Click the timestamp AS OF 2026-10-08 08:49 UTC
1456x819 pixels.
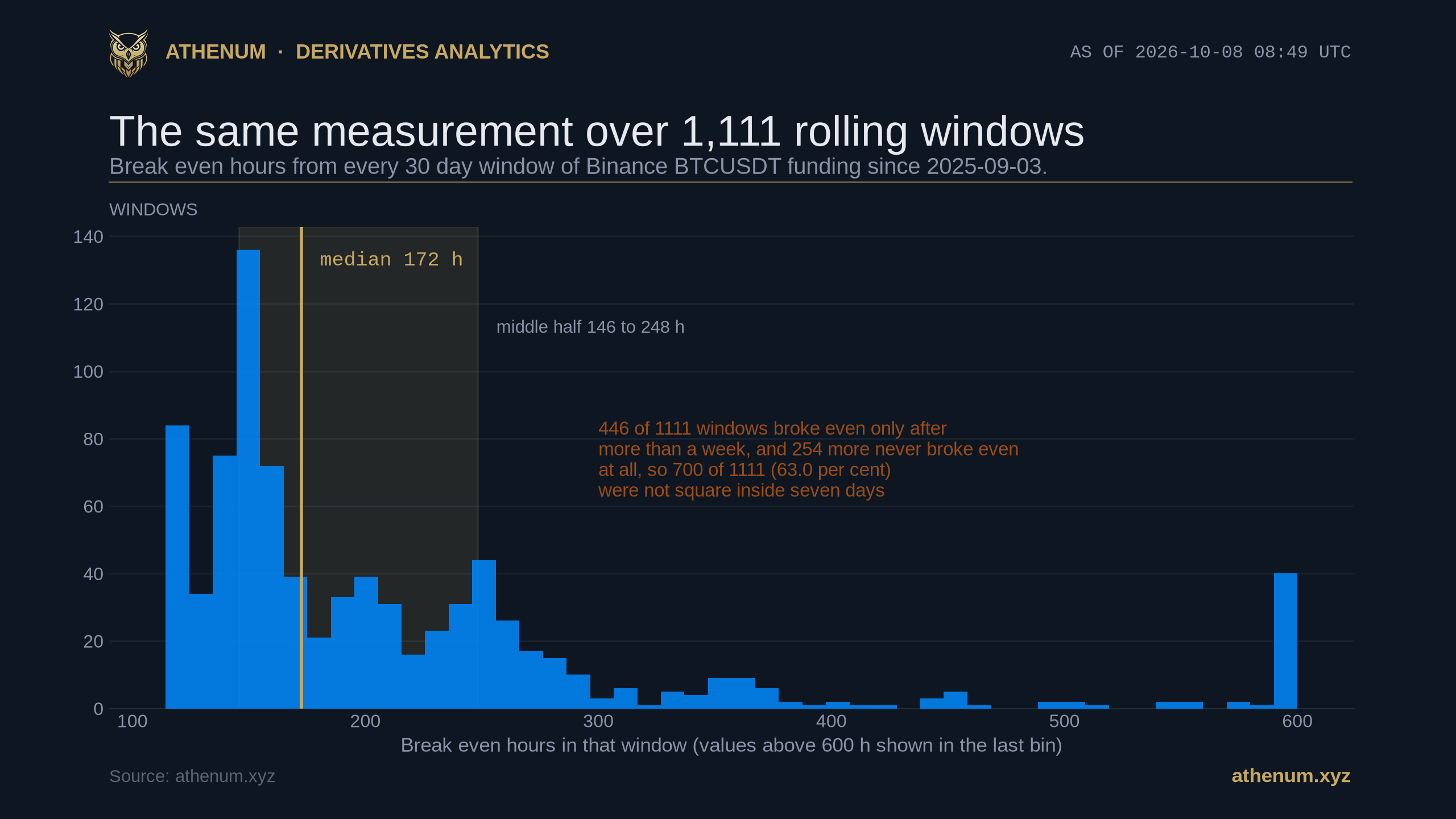click(x=1210, y=52)
